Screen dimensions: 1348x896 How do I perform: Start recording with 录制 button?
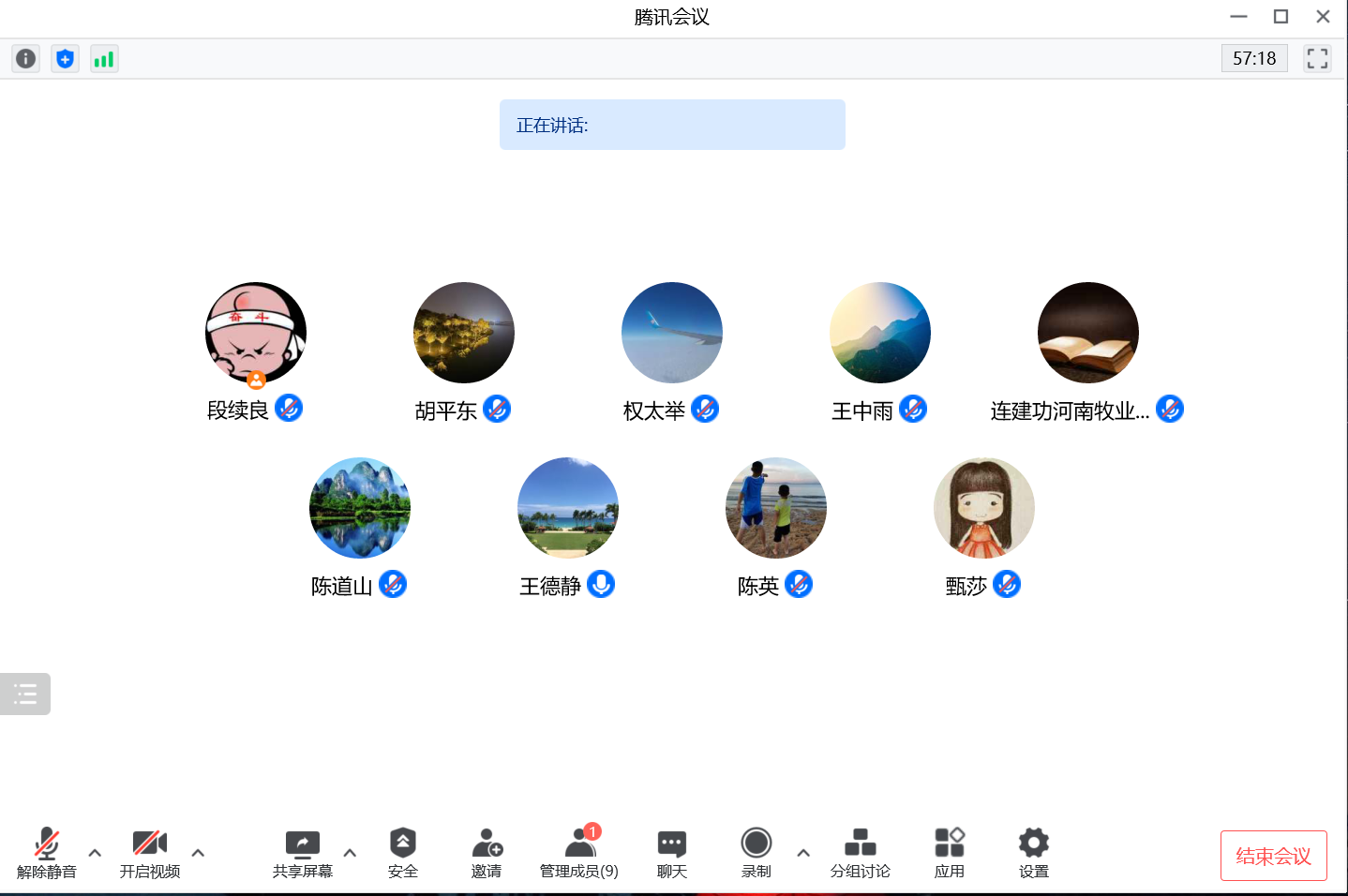(756, 852)
